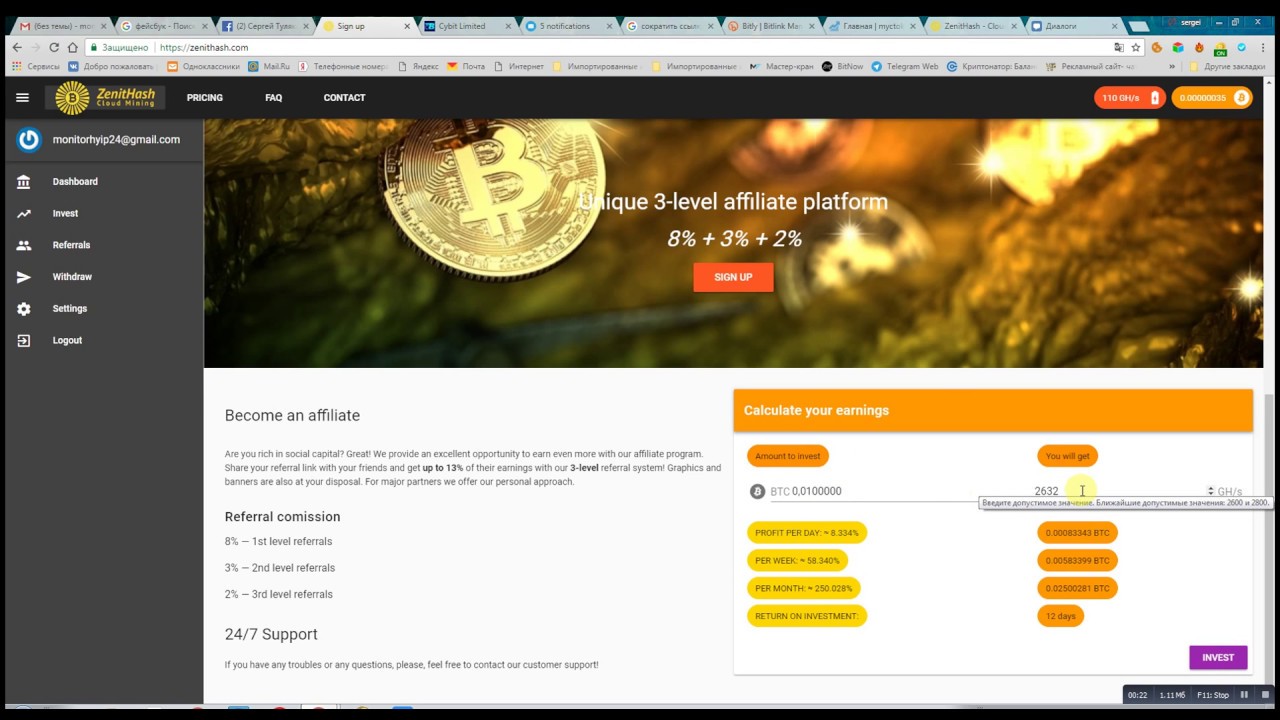Screen dimensions: 1280x720
Task: Click the Withdraw arrow icon in the sidebar
Action: pyautogui.click(x=24, y=277)
